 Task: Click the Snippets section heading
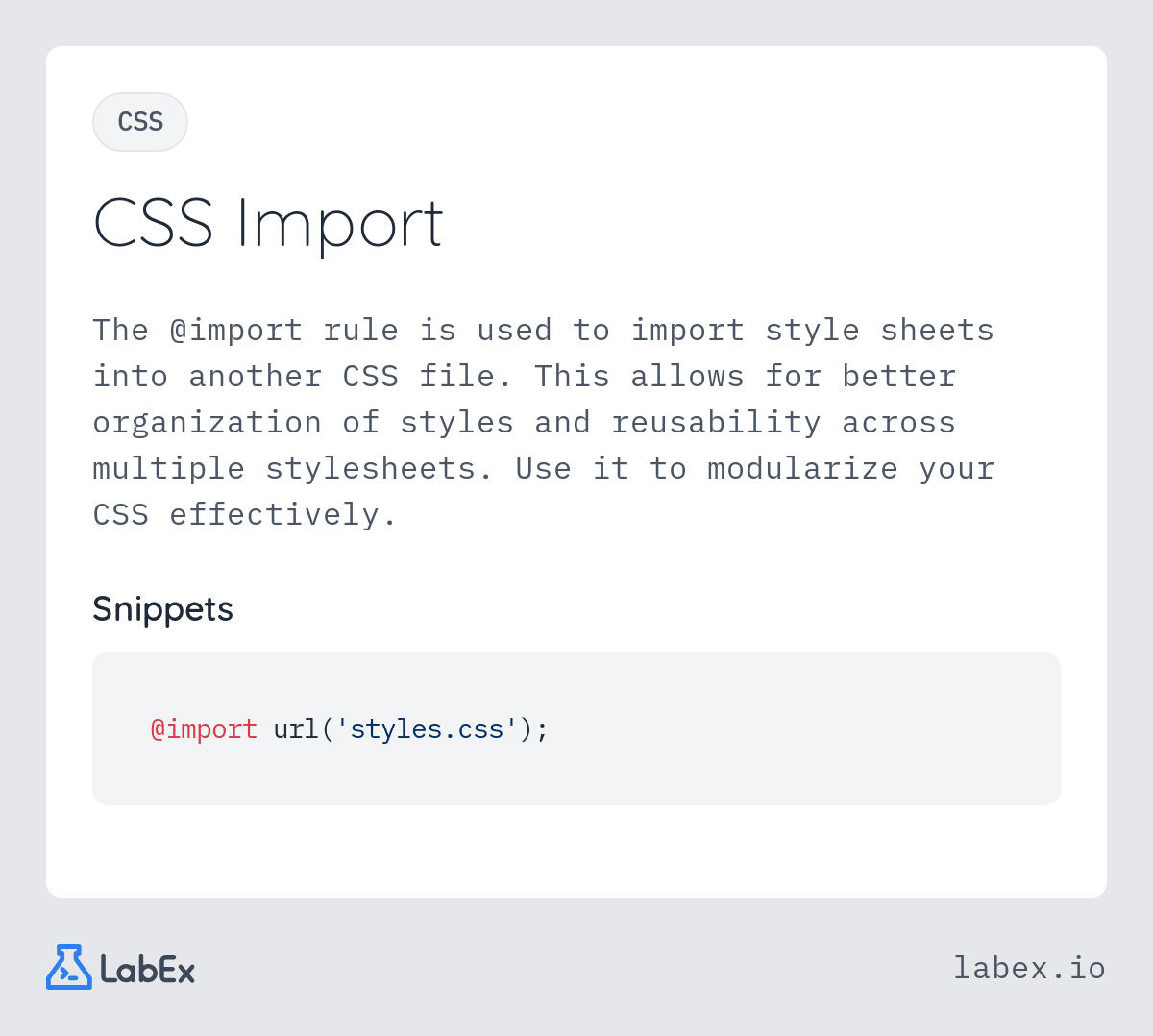coord(162,609)
